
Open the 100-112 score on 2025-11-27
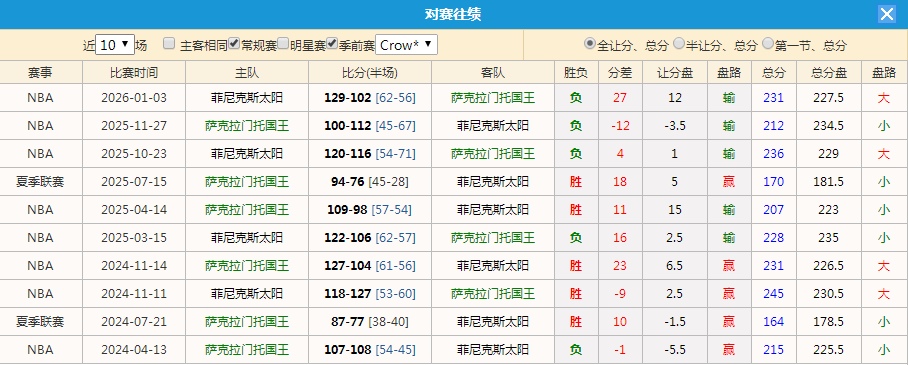tap(347, 126)
